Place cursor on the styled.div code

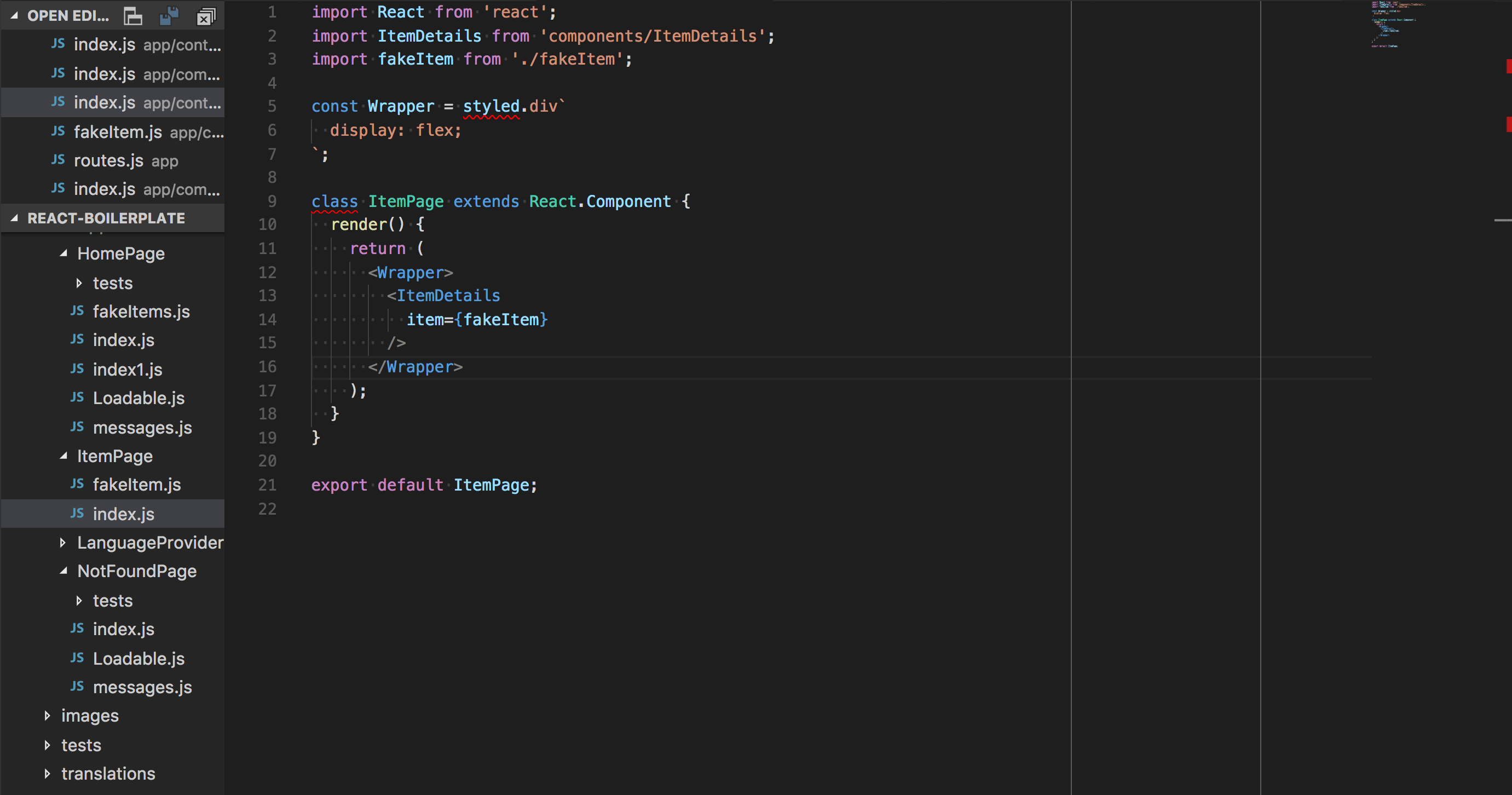tap(510, 106)
